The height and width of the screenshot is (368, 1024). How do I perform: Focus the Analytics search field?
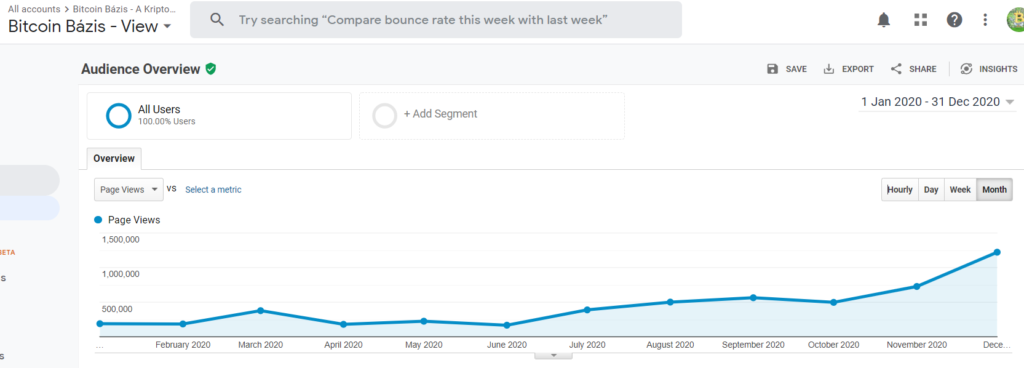tap(436, 20)
